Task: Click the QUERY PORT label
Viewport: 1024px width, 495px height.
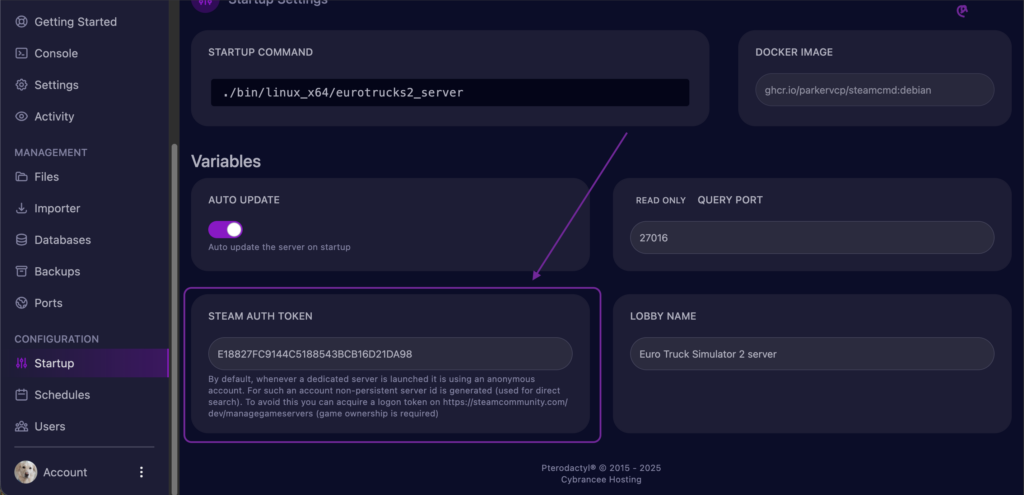Action: tap(730, 200)
